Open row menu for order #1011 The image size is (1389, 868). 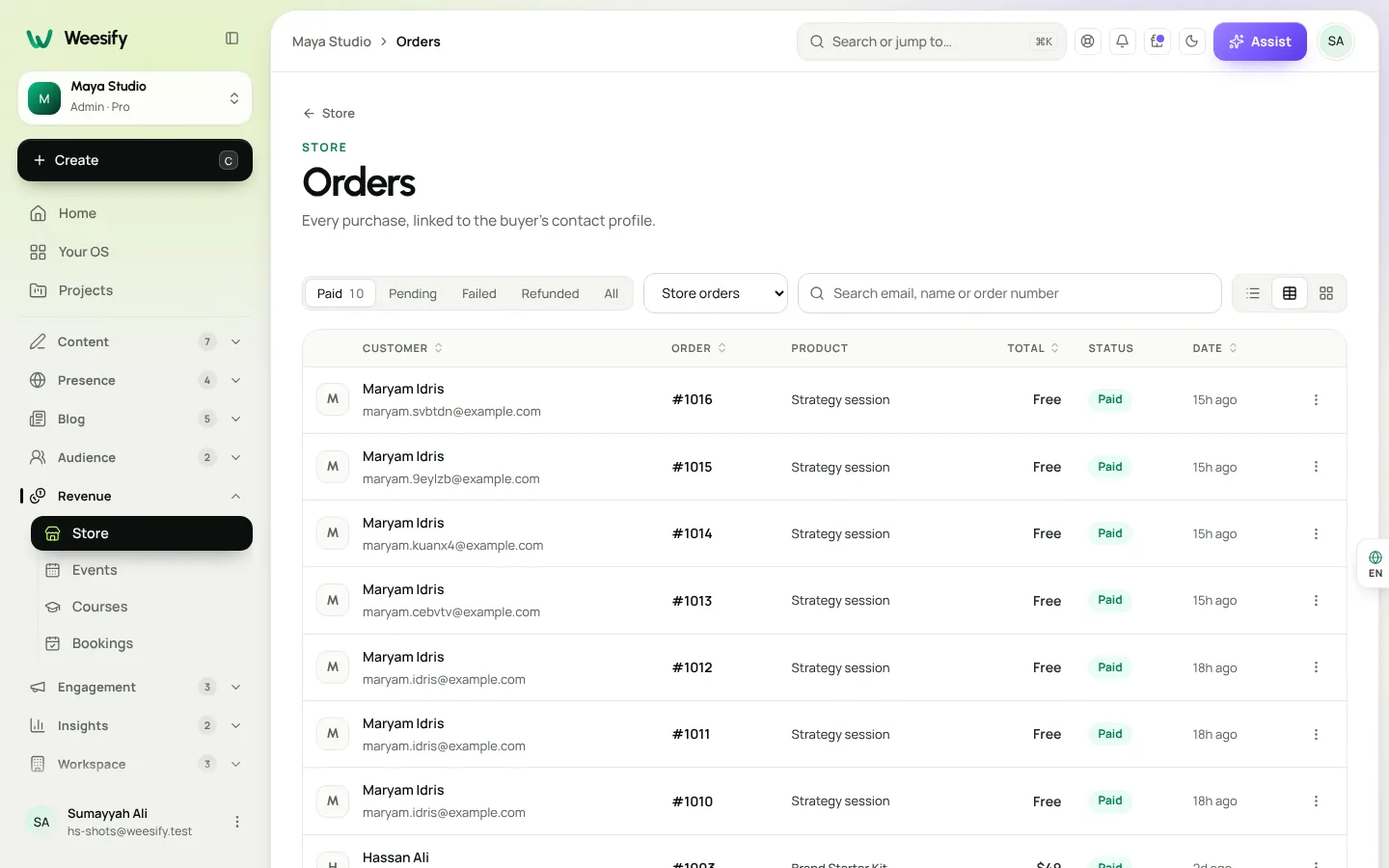1316,734
